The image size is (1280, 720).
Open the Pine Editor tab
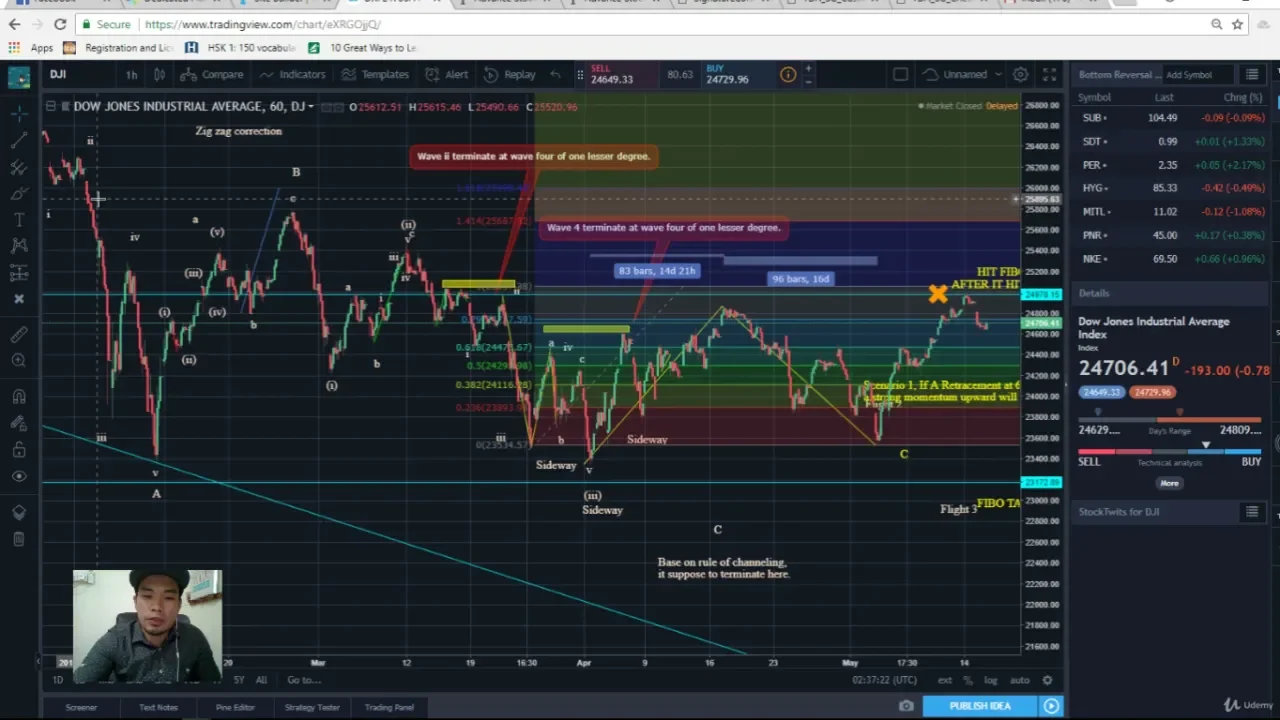pyautogui.click(x=235, y=707)
